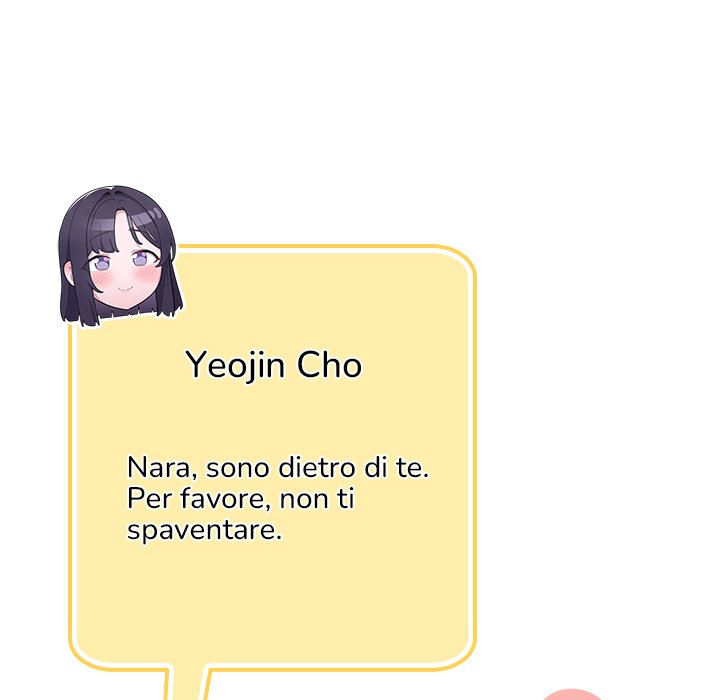This screenshot has height=700, width=720.
Task: Click the empty yellow area below message
Action: (273, 602)
